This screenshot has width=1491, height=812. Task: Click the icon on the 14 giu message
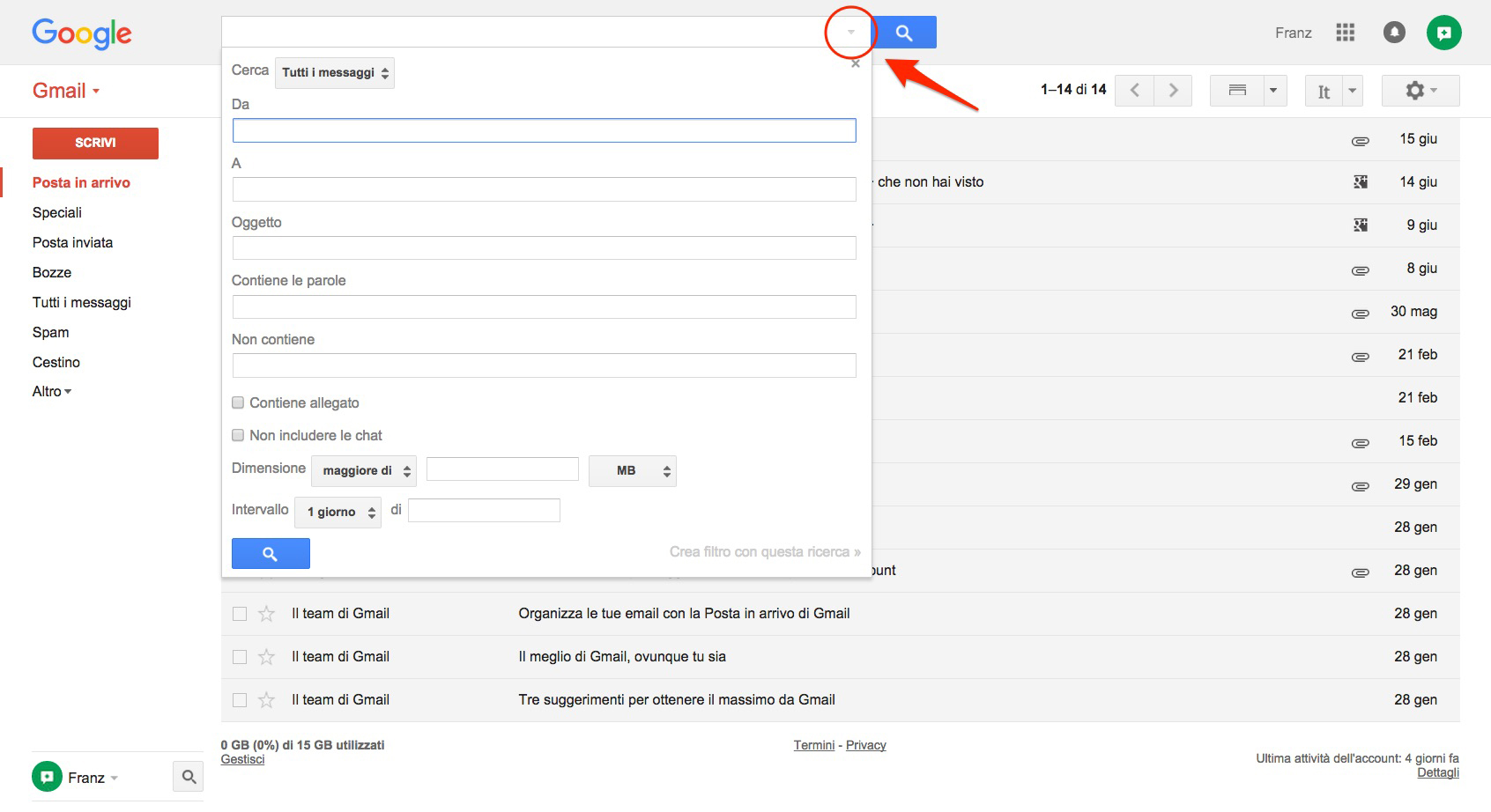(1361, 182)
